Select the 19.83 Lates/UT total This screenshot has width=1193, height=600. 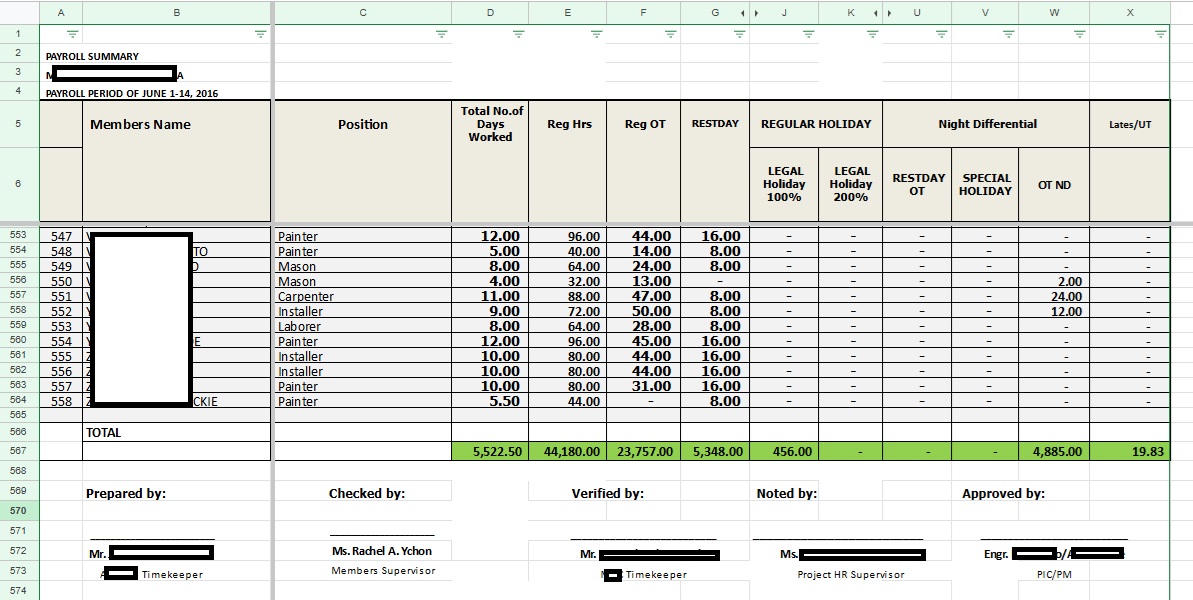pos(1130,451)
